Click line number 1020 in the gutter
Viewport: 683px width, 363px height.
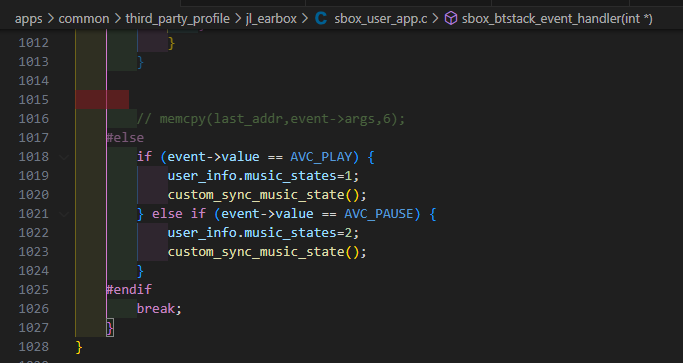34,195
